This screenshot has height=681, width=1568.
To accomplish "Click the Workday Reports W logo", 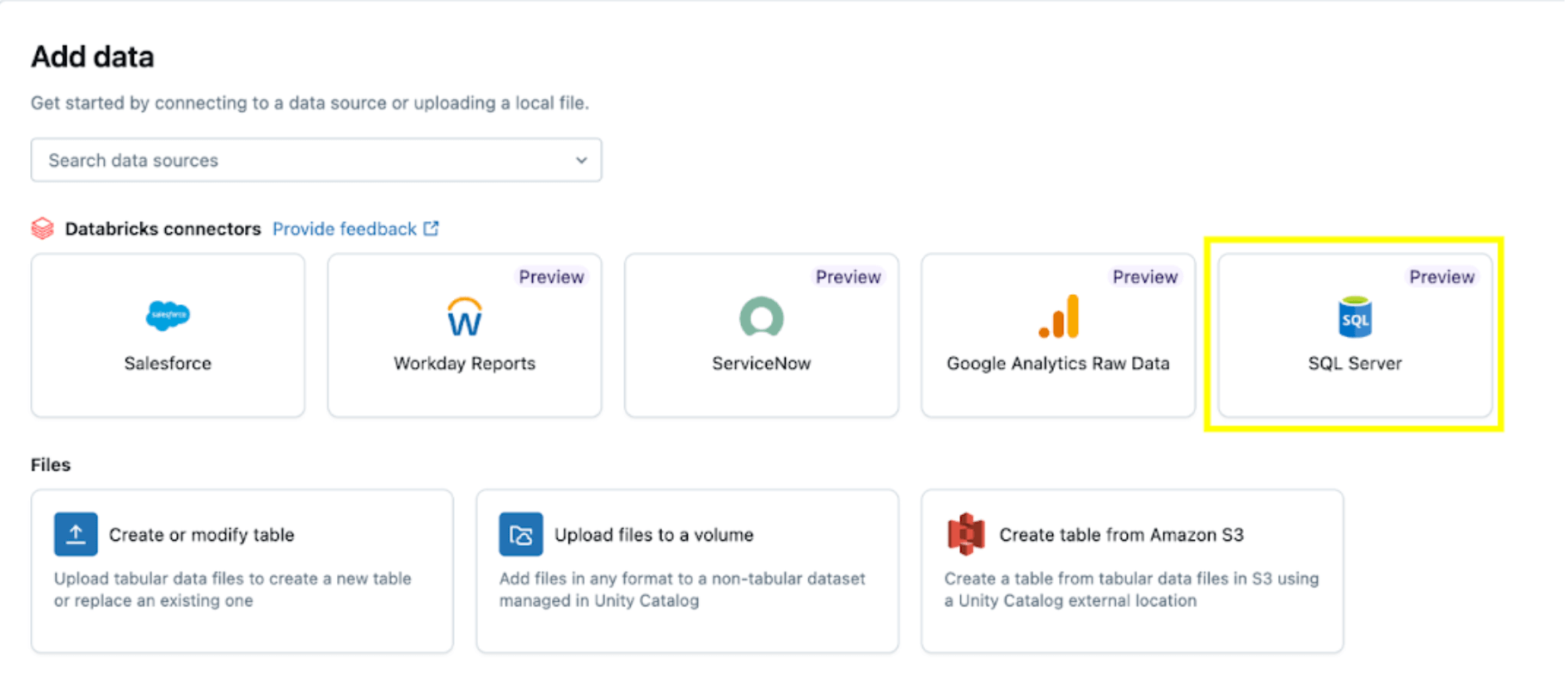I will pos(464,317).
